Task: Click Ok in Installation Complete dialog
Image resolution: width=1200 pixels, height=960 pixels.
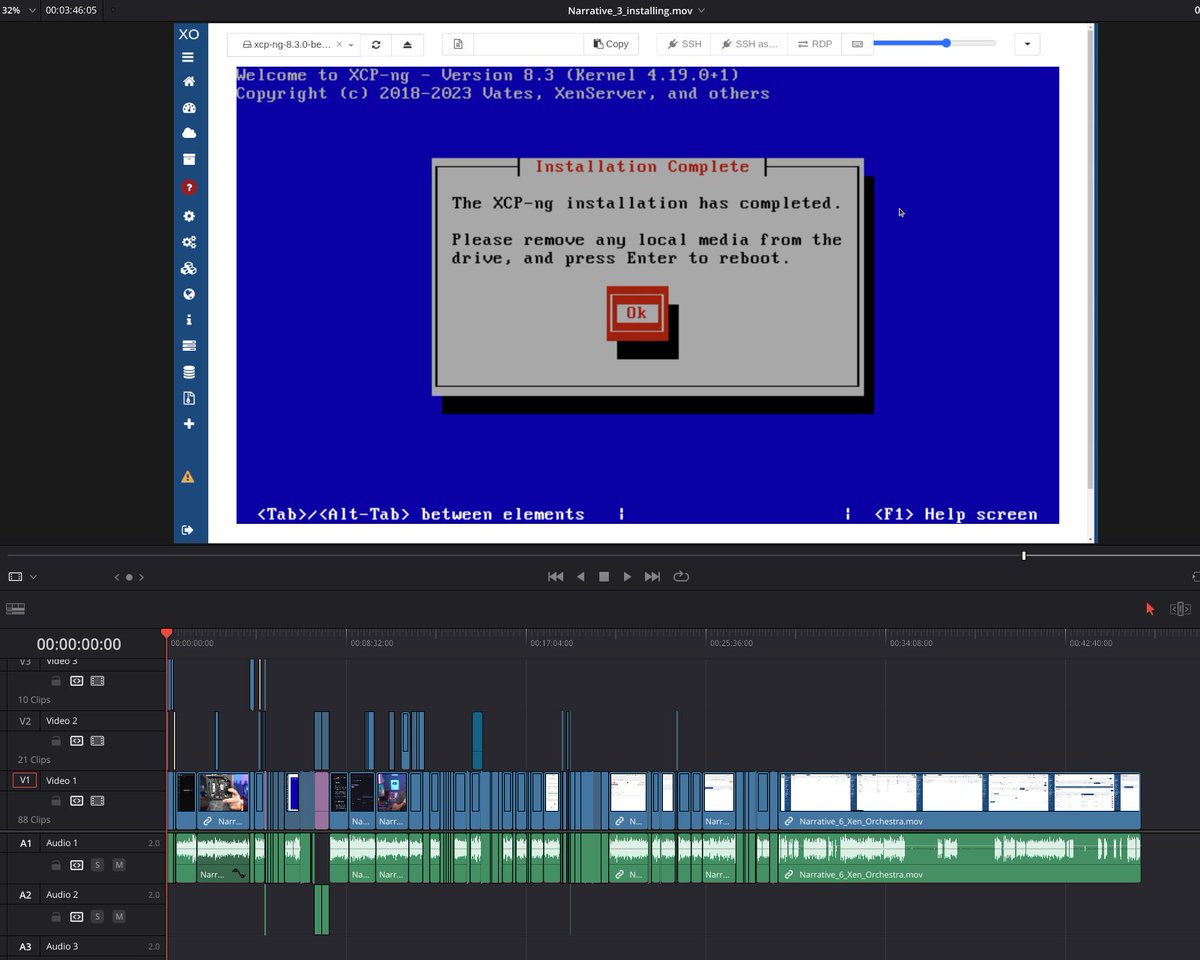Action: point(637,313)
